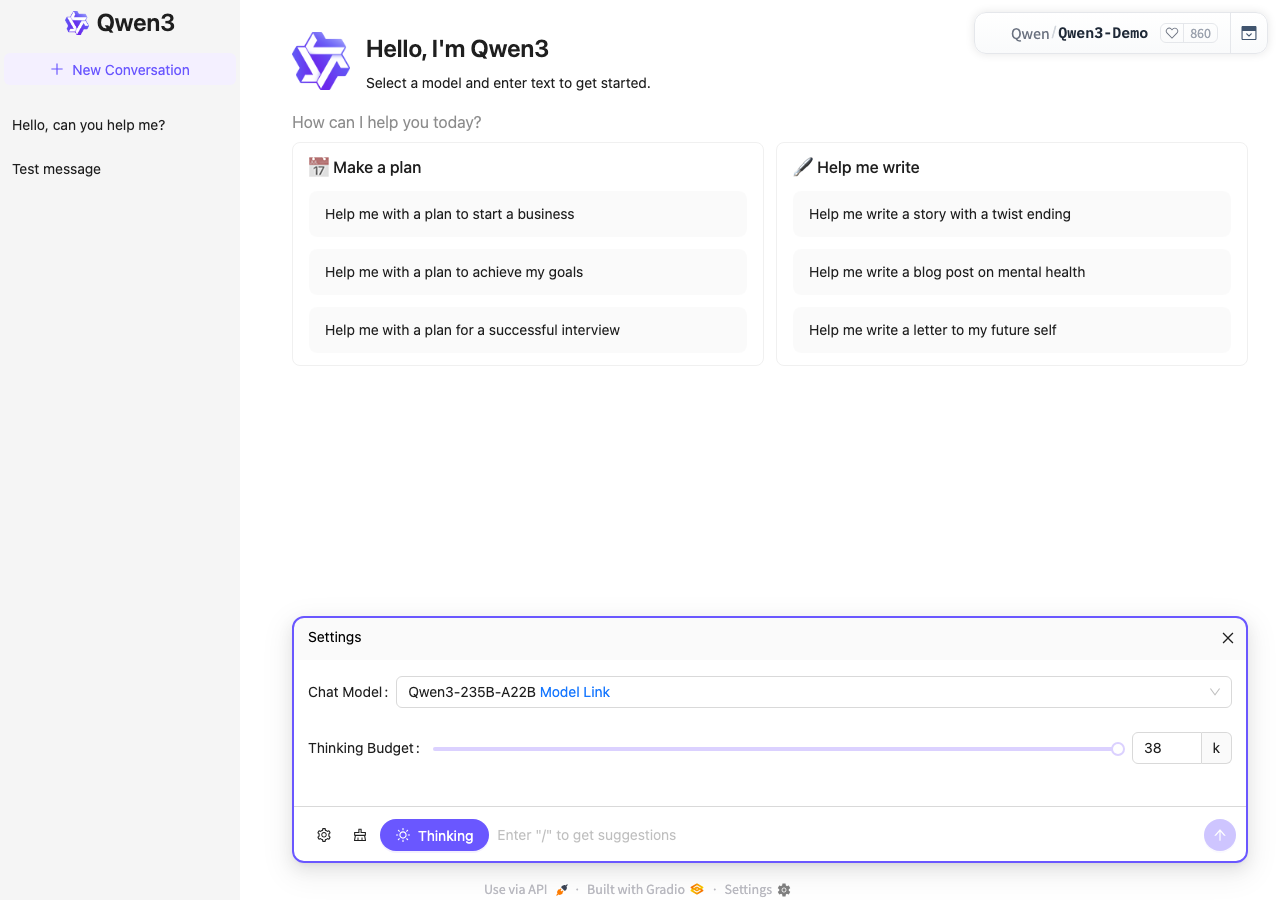Toggle the Thinking mode button
This screenshot has width=1280, height=900.
click(x=434, y=835)
